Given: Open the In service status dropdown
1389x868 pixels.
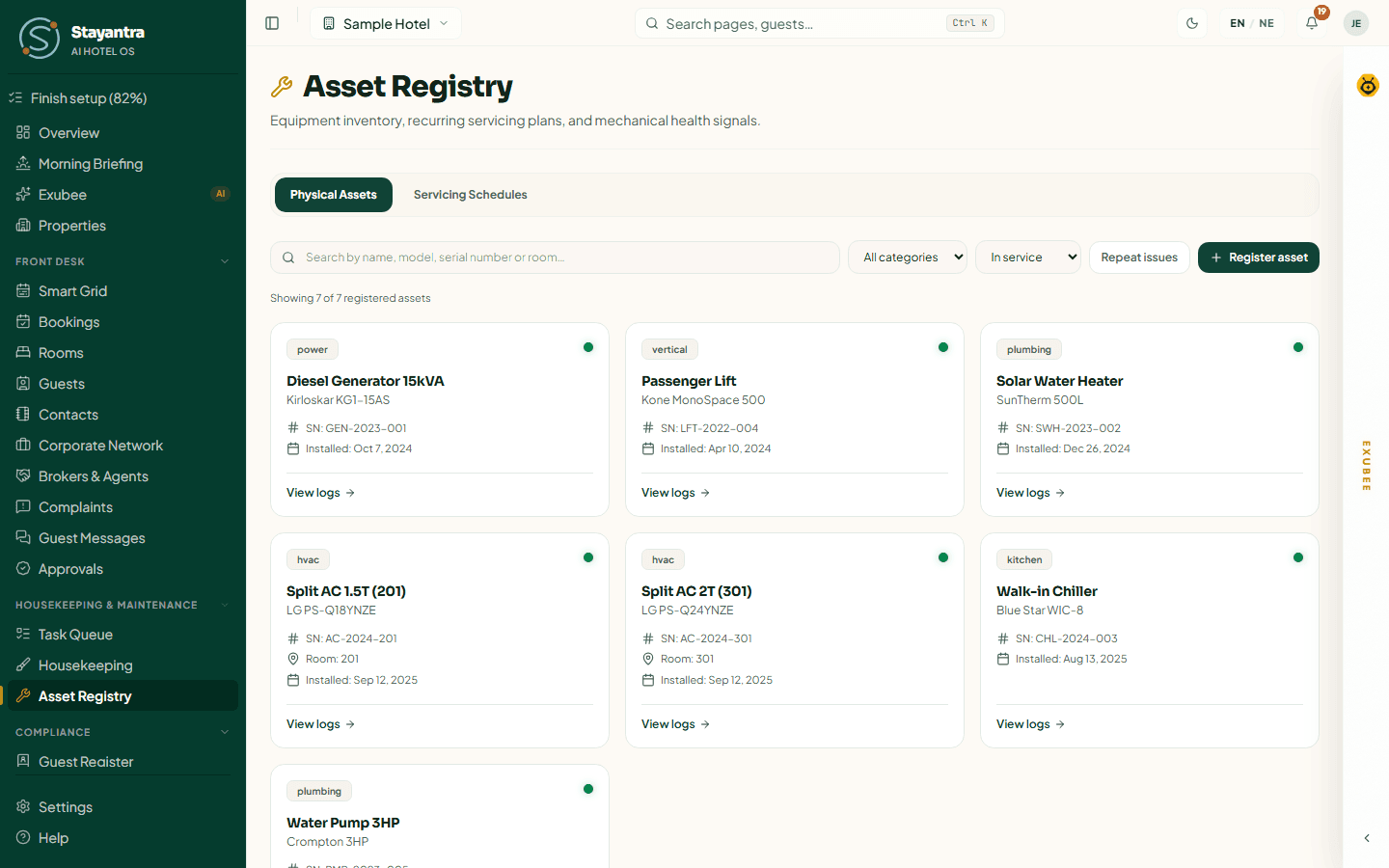Looking at the screenshot, I should pos(1028,258).
